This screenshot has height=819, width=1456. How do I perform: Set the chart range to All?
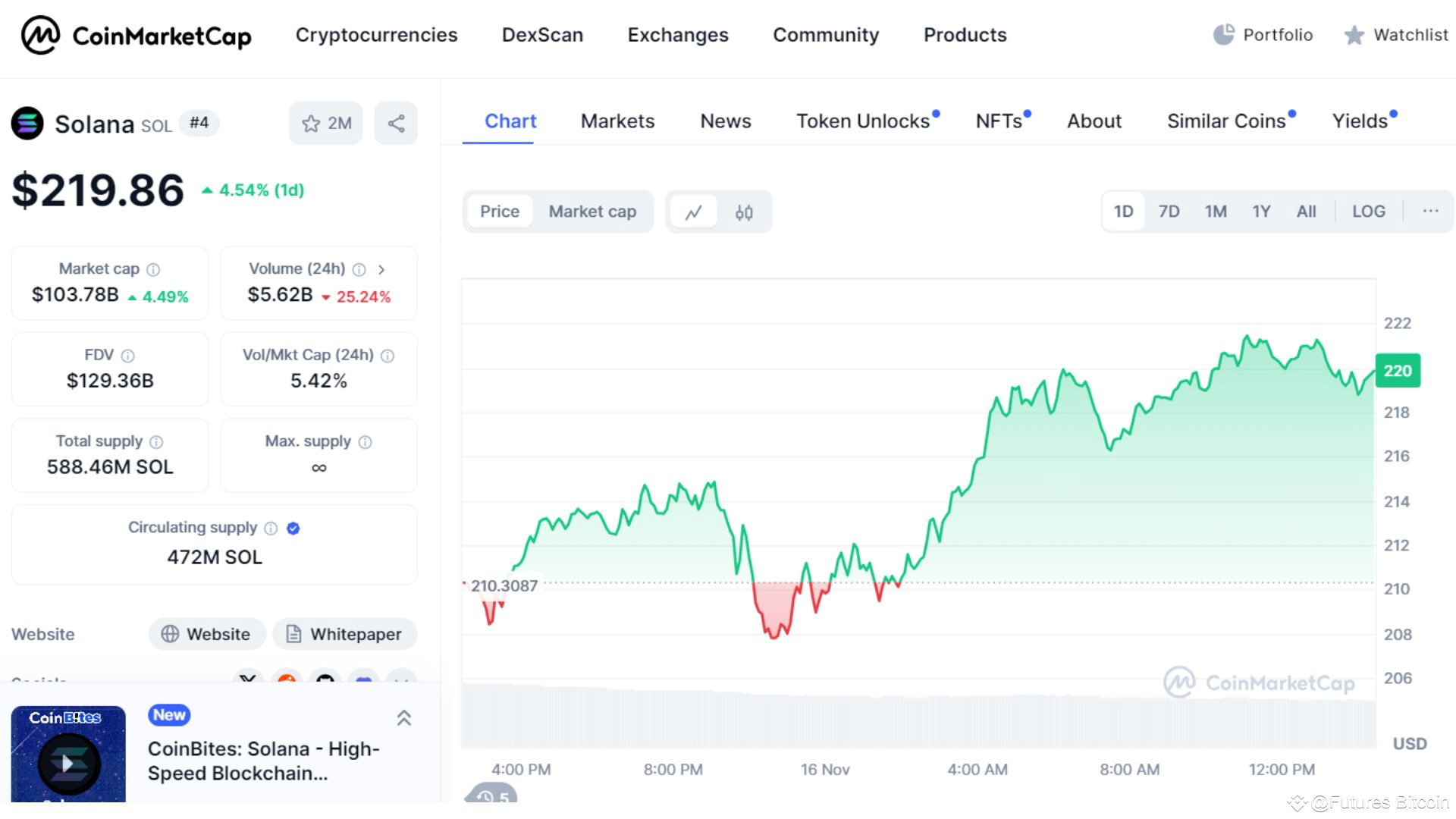[x=1306, y=212]
